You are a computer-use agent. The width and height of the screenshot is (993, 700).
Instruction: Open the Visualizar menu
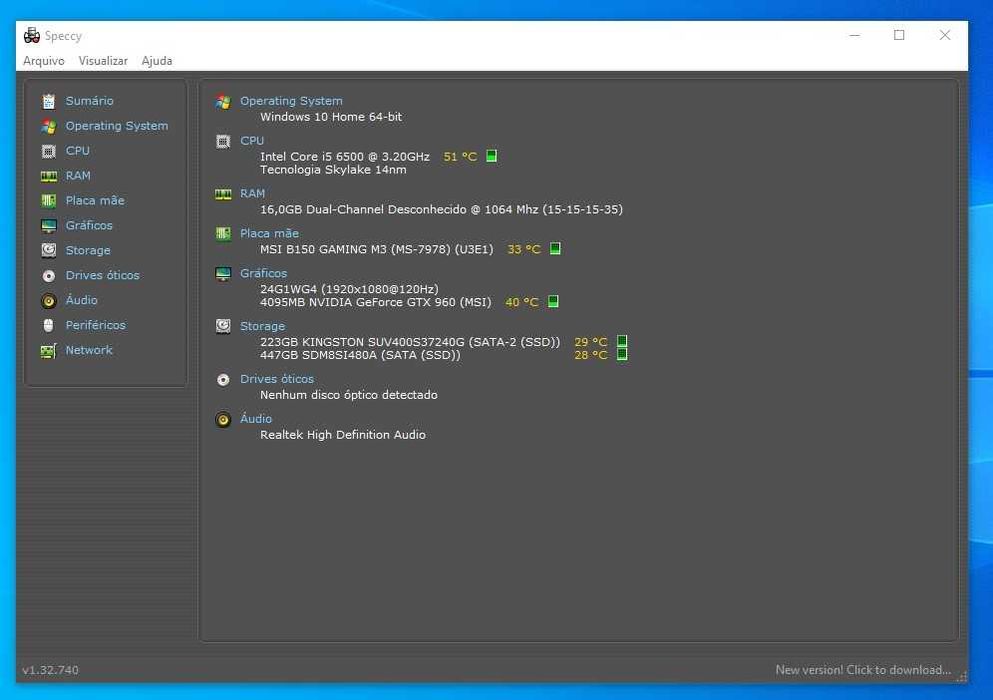click(x=103, y=61)
